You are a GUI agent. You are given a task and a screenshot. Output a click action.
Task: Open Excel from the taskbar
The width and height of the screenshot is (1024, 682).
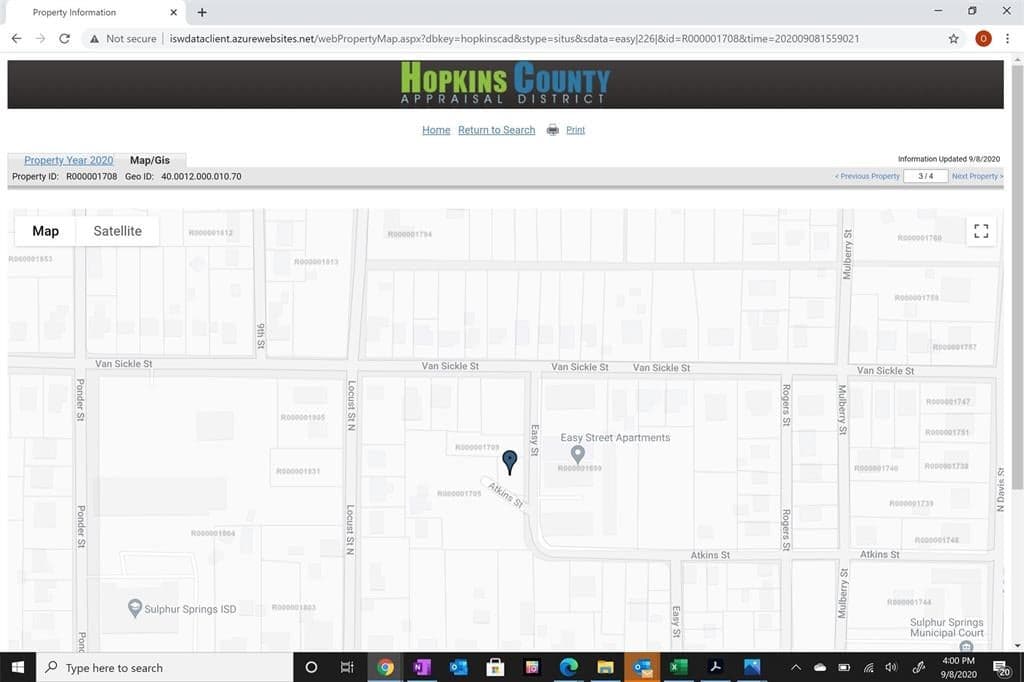pos(679,667)
